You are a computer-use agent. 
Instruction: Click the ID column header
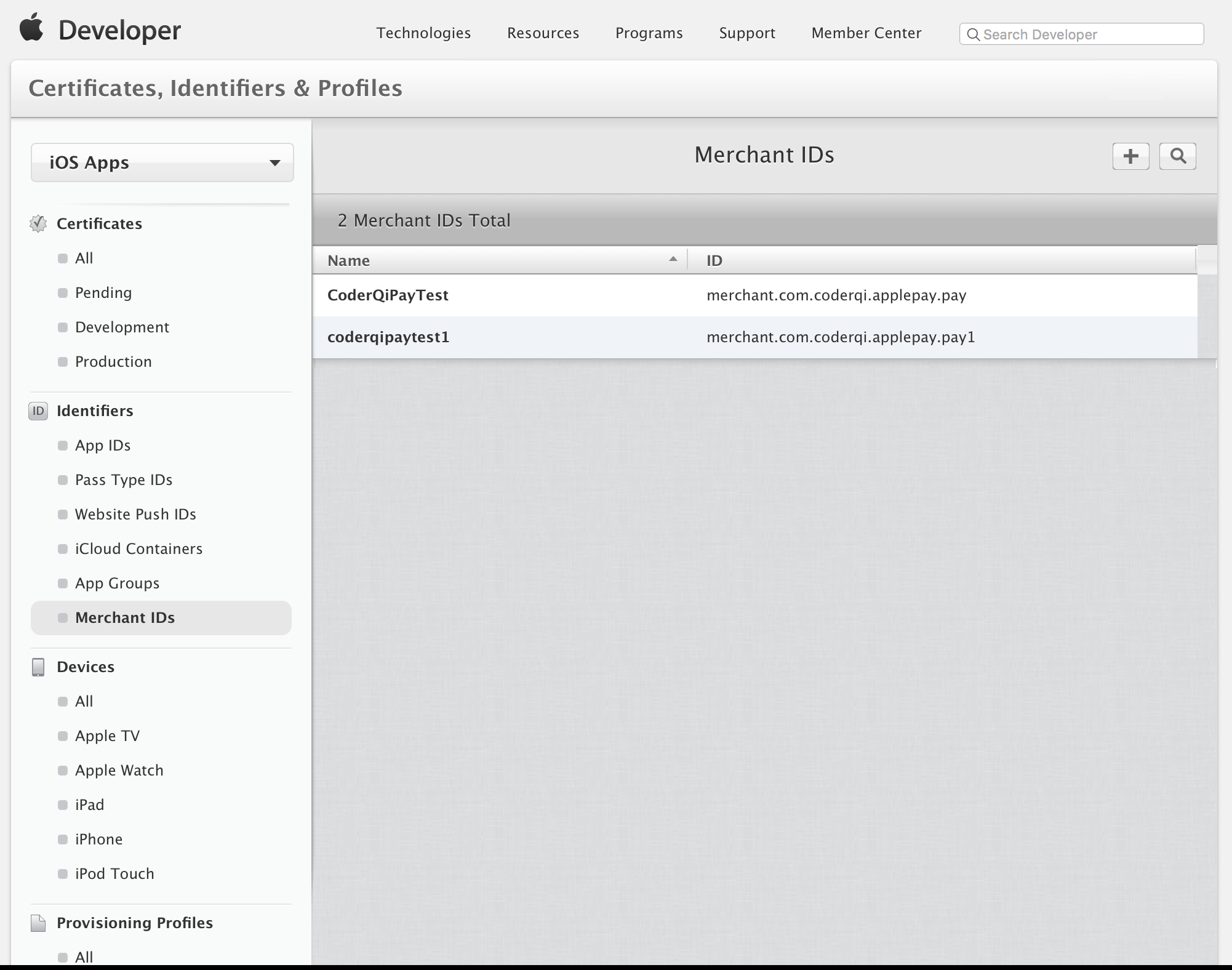714,260
